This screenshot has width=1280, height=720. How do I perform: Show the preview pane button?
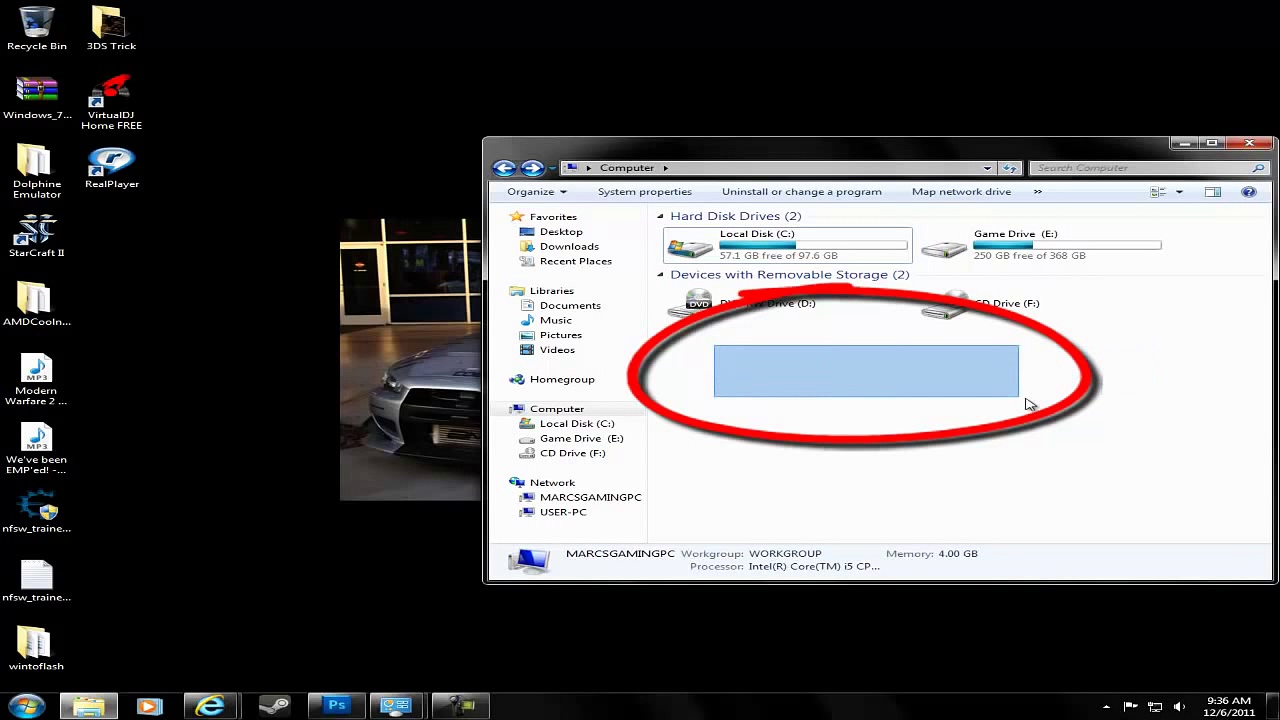[1213, 192]
